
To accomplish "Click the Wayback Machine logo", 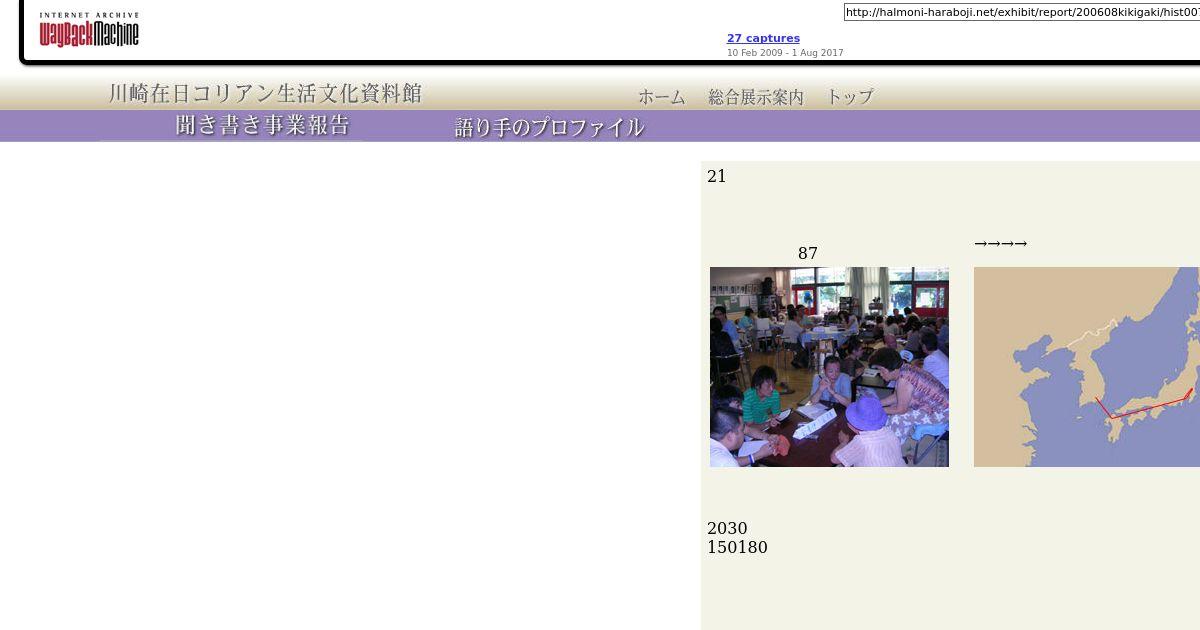I will (89, 30).
